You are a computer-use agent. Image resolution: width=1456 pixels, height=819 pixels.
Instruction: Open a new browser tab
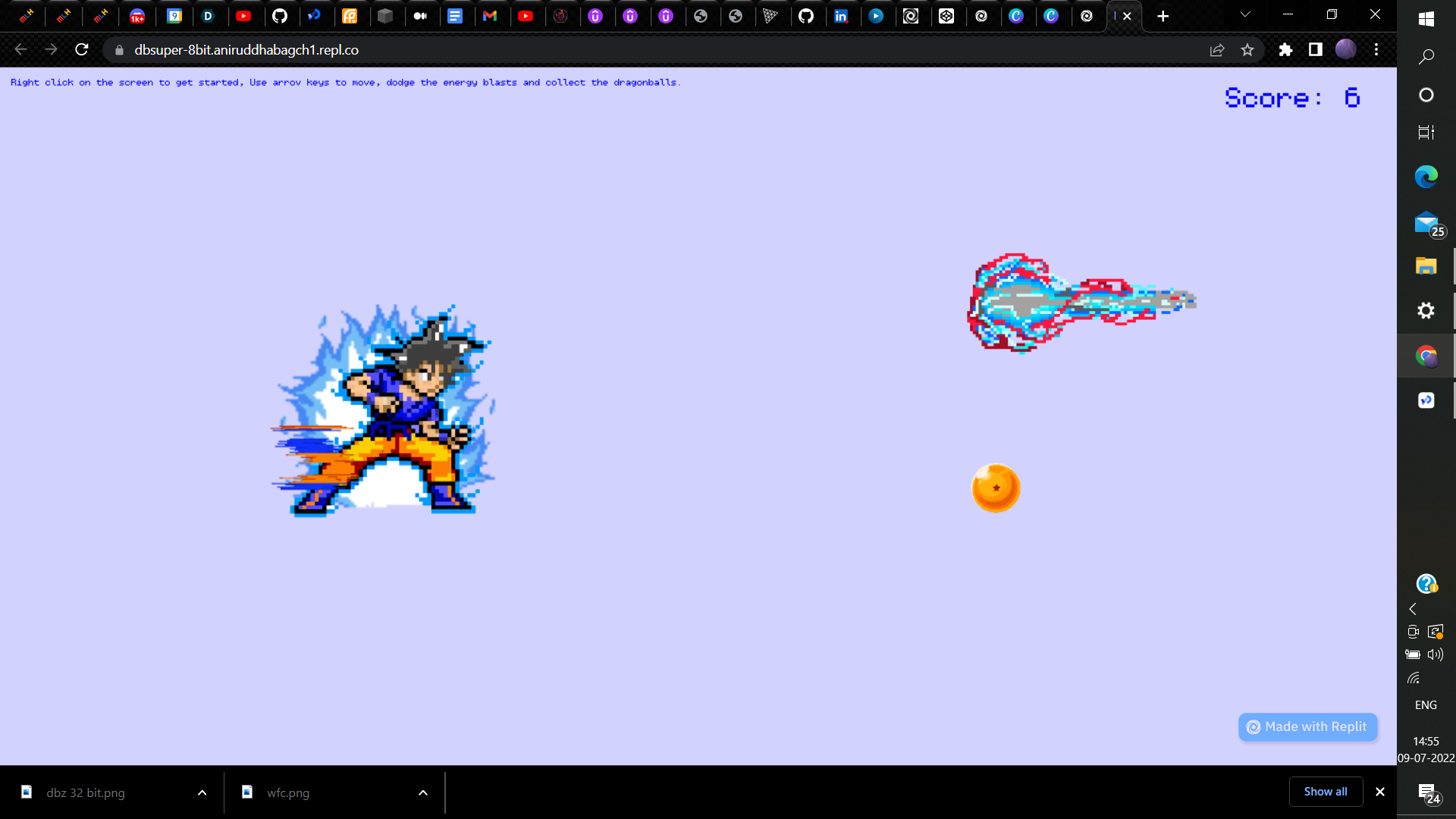pyautogui.click(x=1163, y=16)
